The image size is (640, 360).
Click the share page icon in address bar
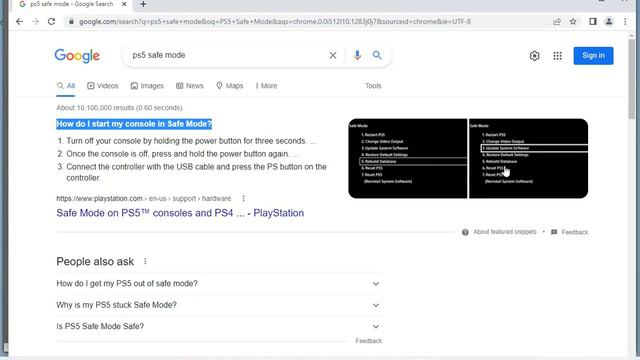[557, 22]
